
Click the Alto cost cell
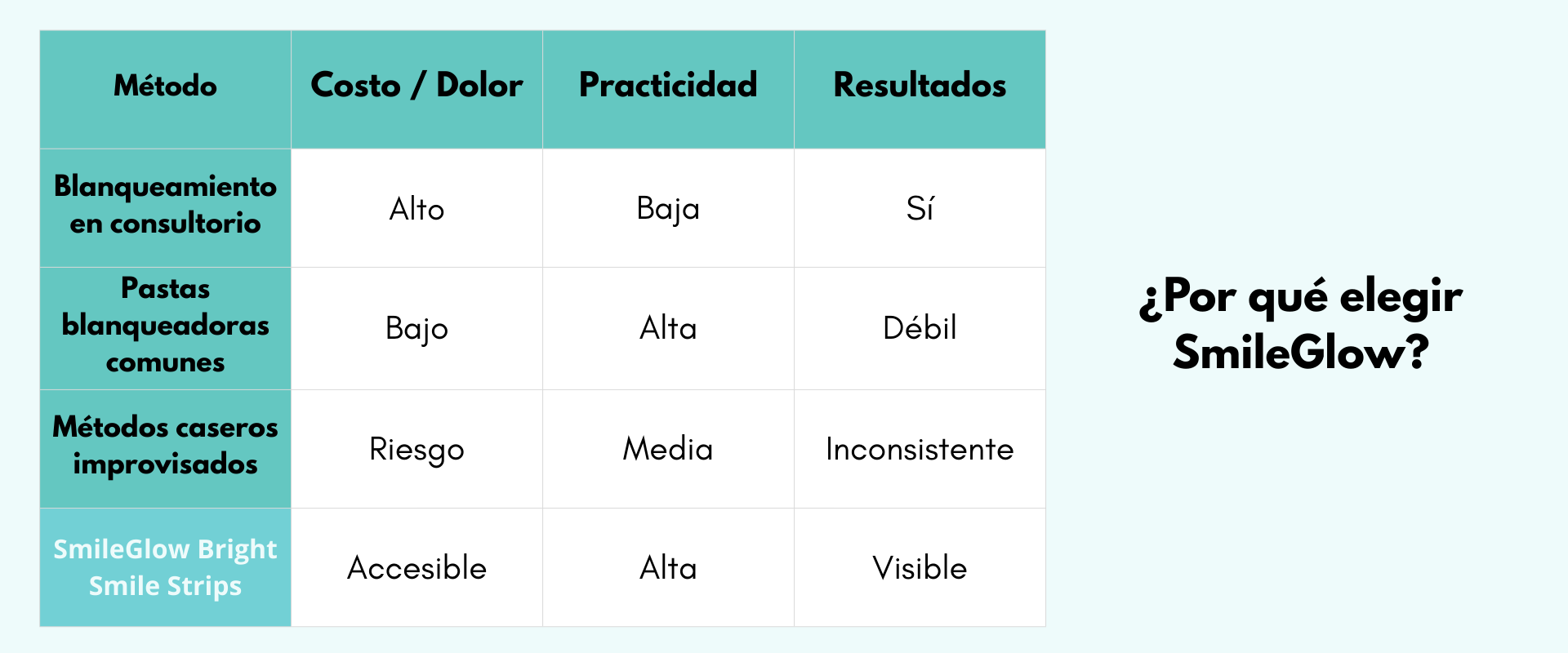416,209
